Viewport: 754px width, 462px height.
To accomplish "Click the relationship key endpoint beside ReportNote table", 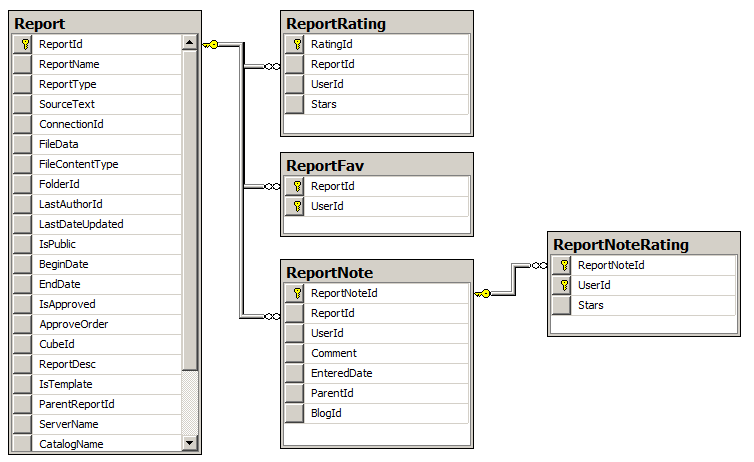I will point(484,293).
